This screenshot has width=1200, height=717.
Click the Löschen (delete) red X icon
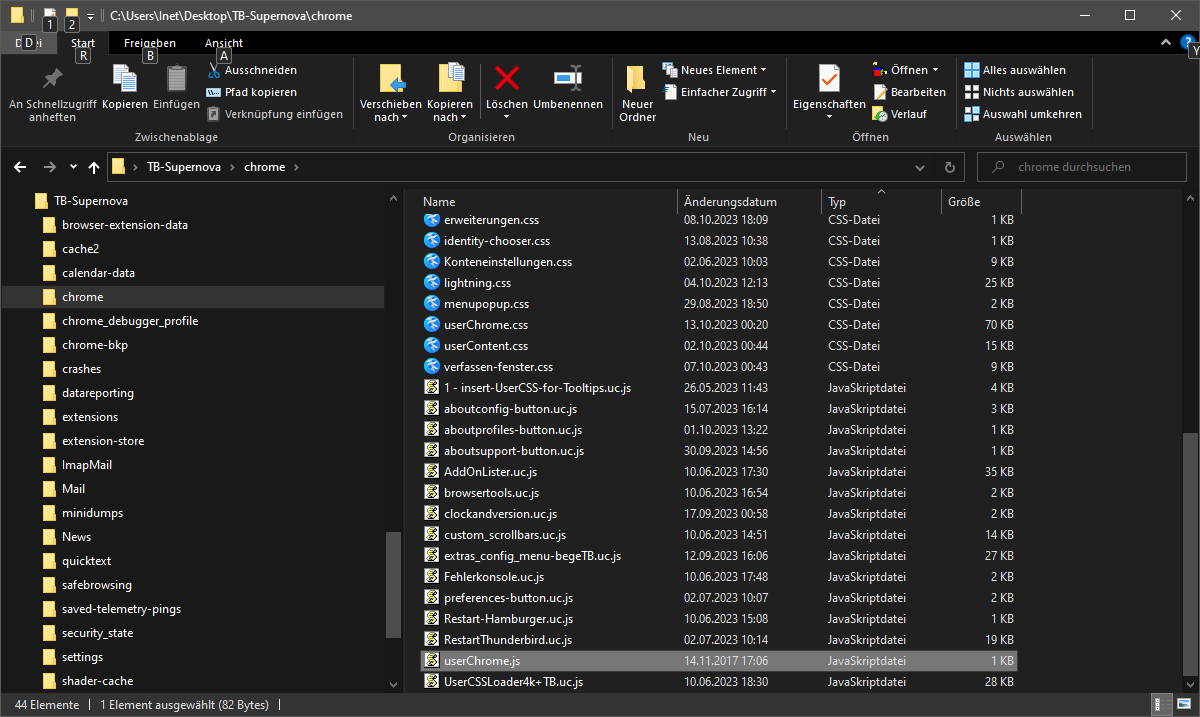507,79
